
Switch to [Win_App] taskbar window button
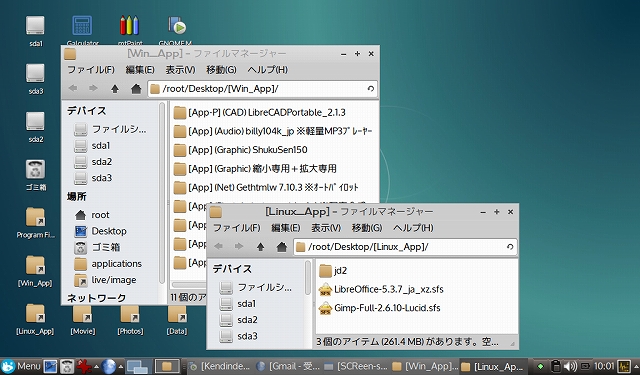point(424,366)
